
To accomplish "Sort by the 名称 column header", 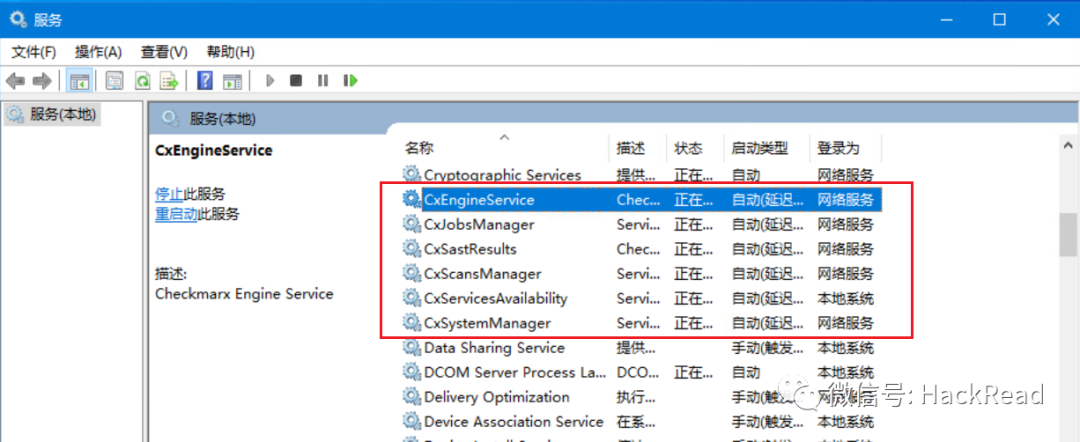I will [419, 148].
